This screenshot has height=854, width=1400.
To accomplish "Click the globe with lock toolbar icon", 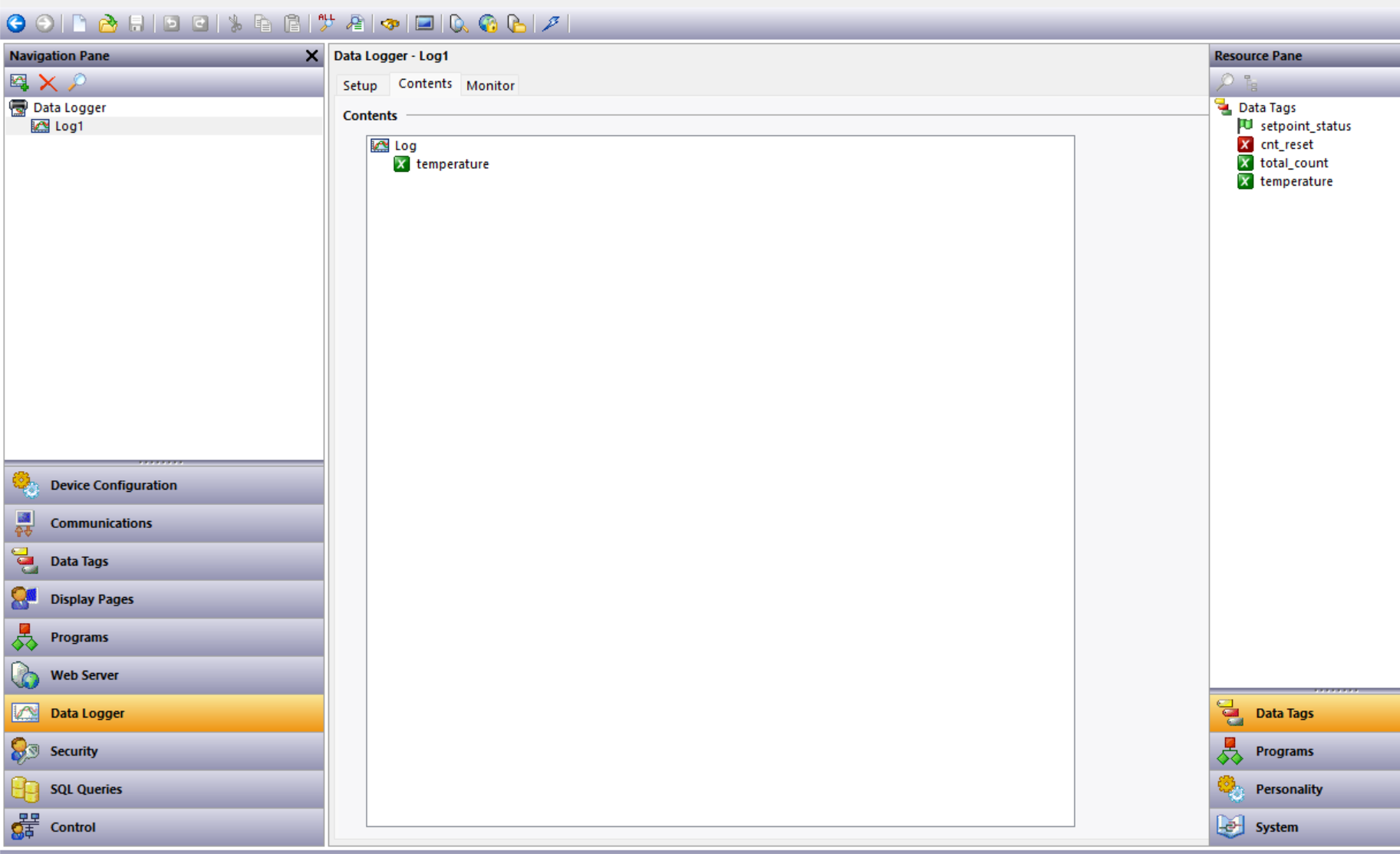I will point(488,24).
